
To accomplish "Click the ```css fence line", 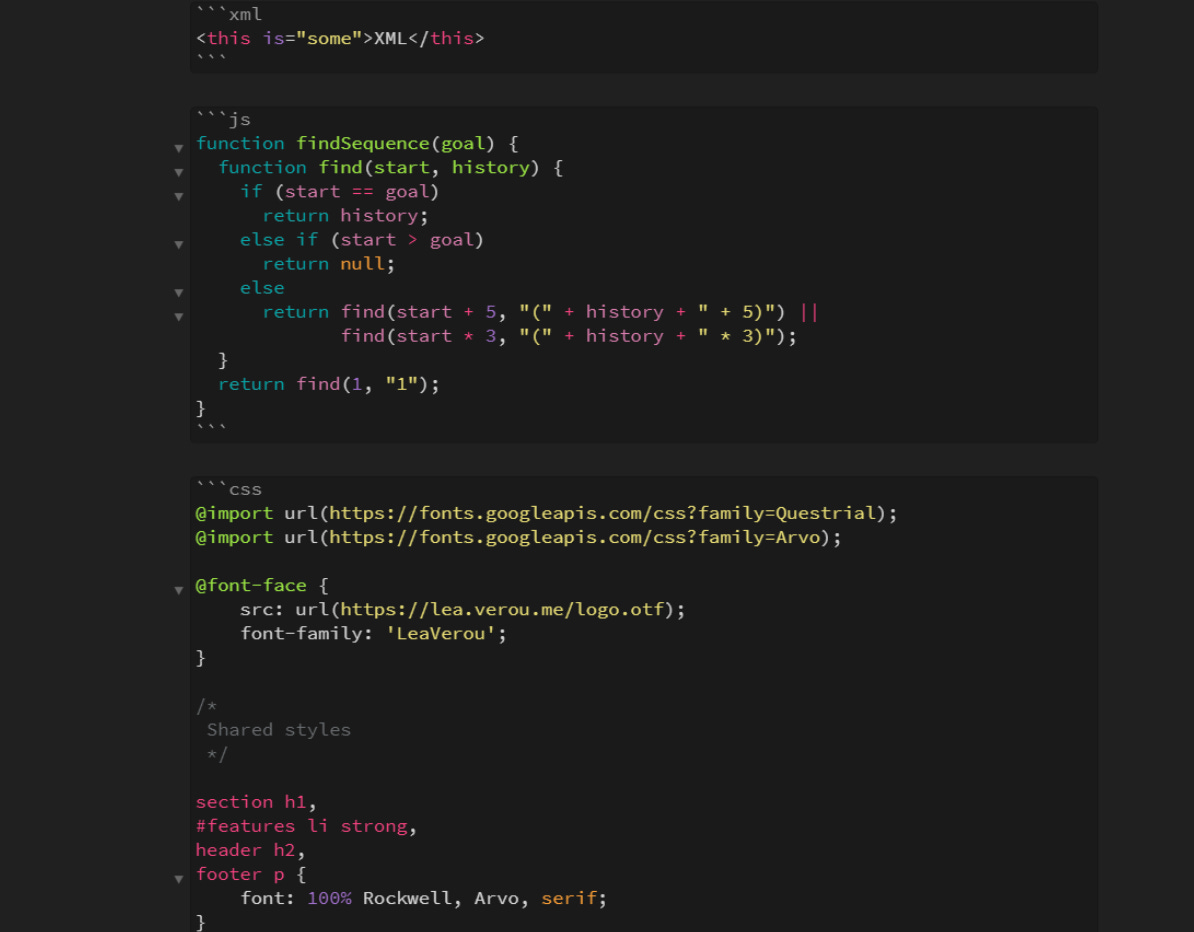I will pyautogui.click(x=229, y=490).
